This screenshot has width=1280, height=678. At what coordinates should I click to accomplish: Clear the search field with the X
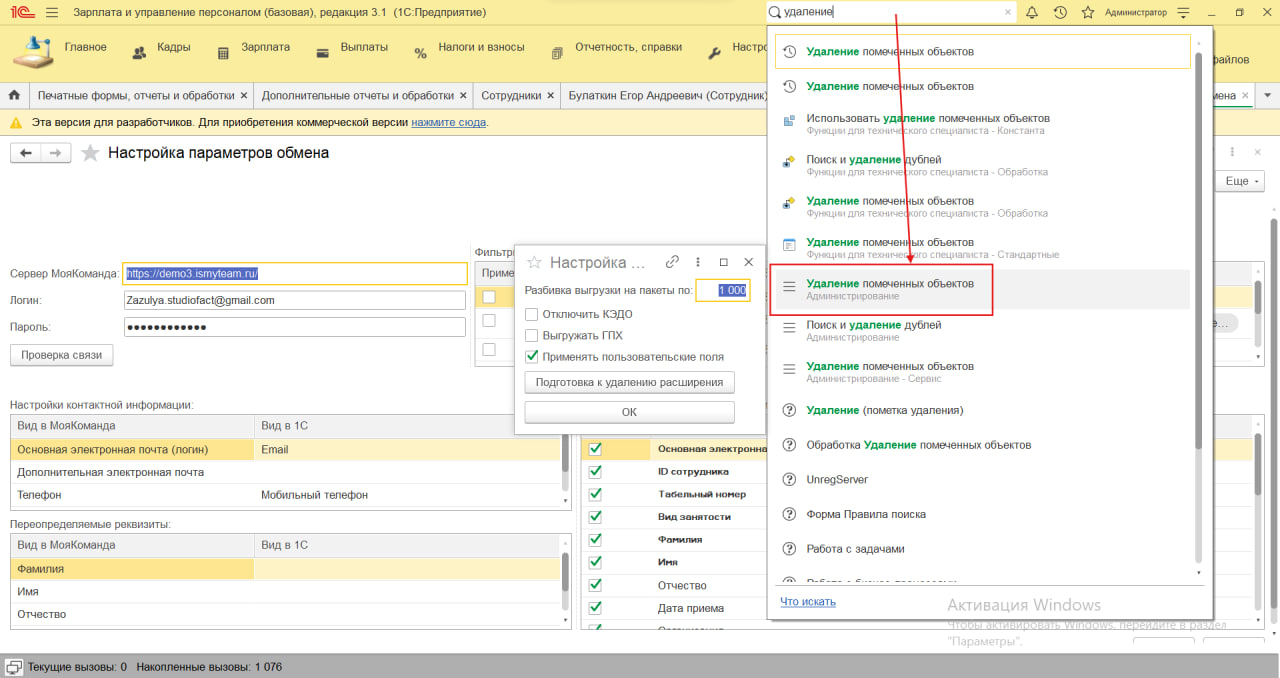pos(1008,12)
